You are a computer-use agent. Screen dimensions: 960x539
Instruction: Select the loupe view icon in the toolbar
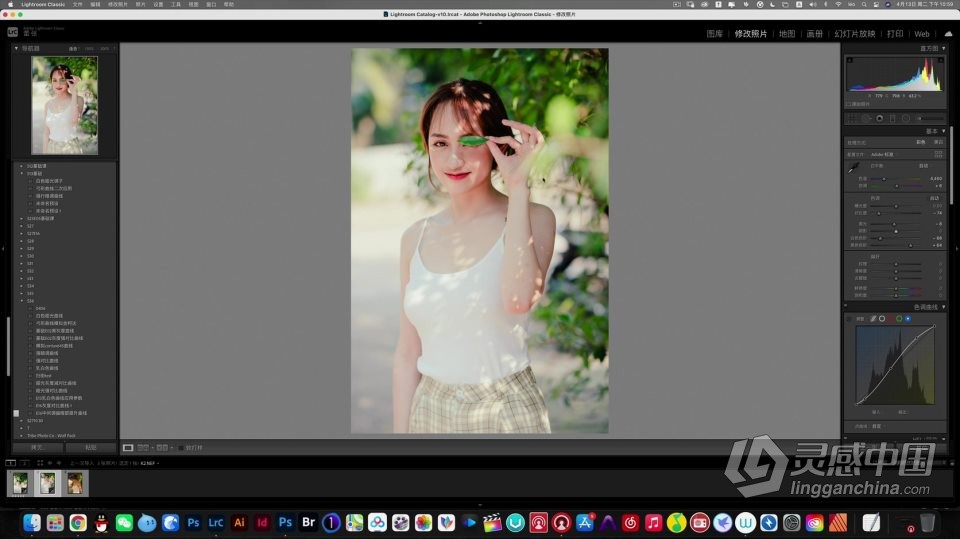128,448
